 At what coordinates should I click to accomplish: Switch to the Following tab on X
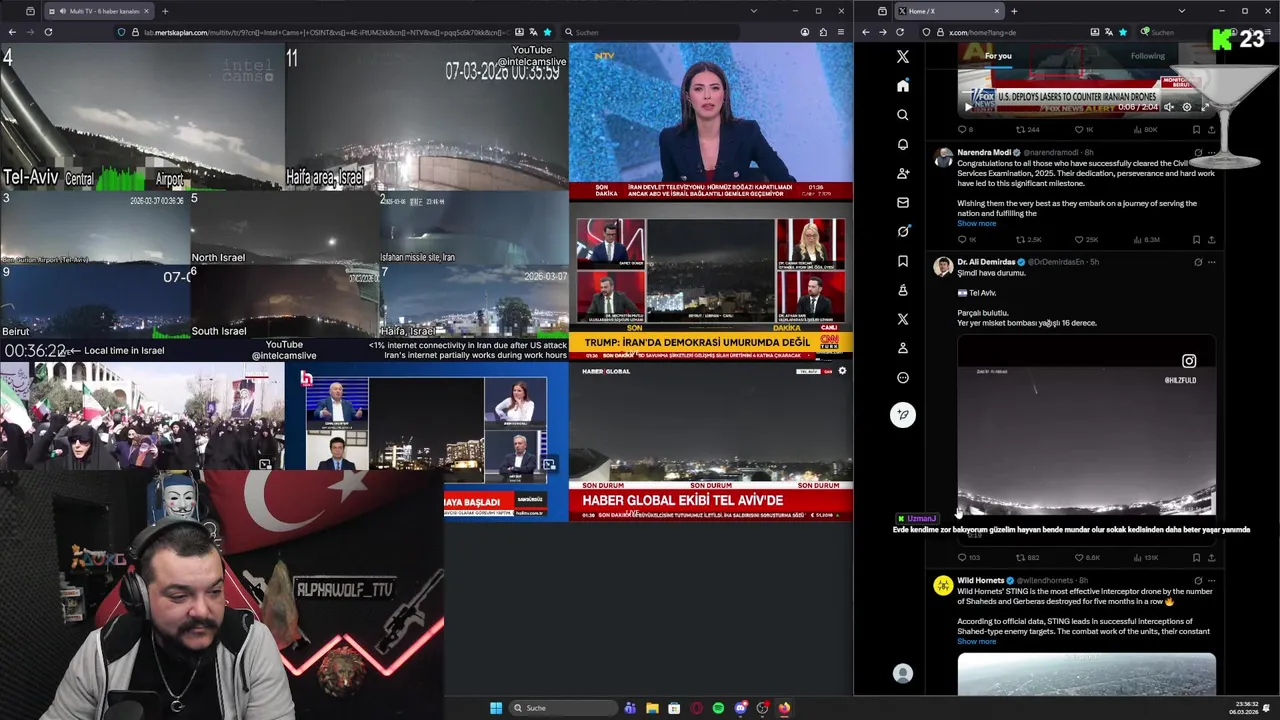point(1148,56)
